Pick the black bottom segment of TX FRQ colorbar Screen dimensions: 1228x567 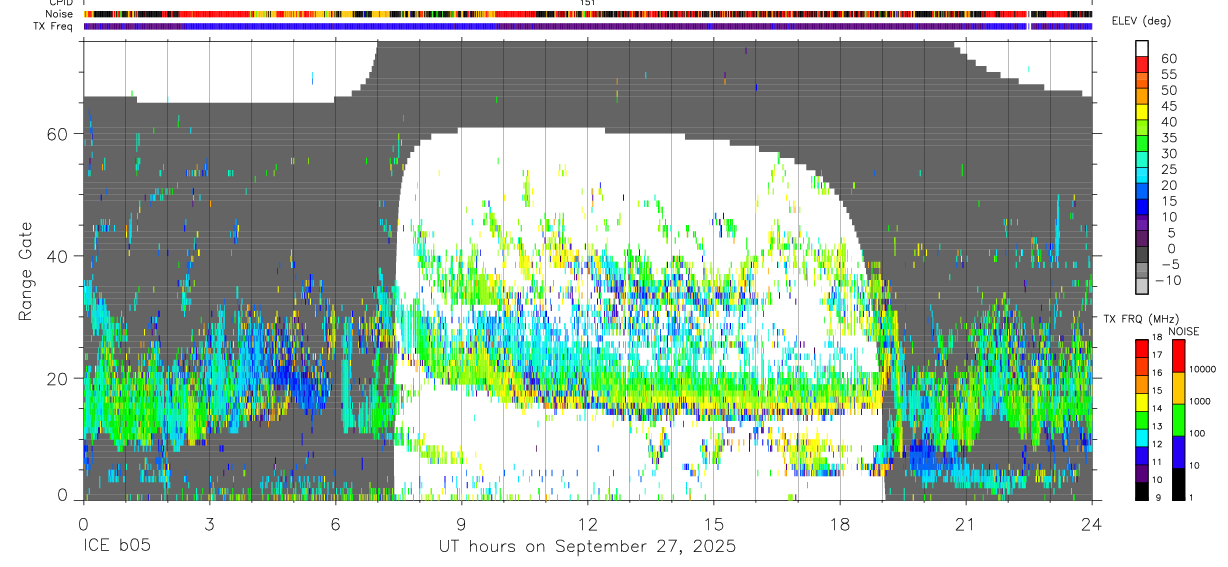pos(1142,491)
